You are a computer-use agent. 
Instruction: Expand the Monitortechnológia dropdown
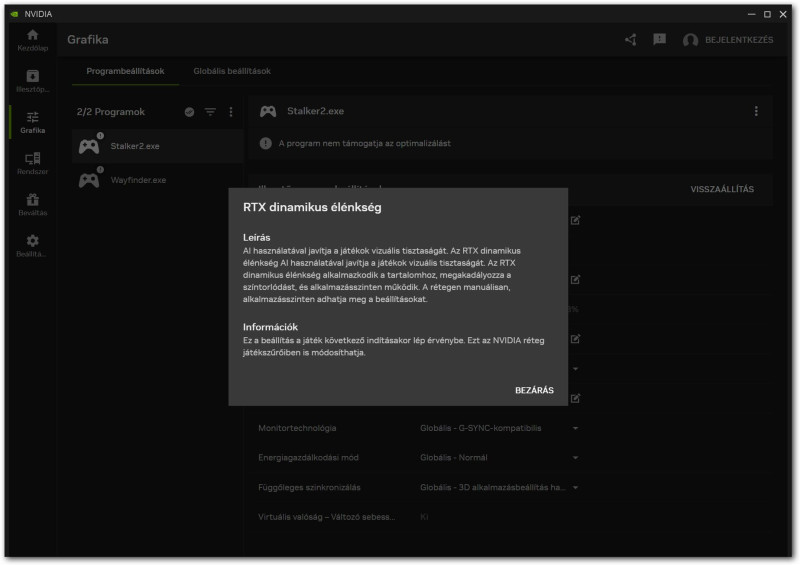576,428
